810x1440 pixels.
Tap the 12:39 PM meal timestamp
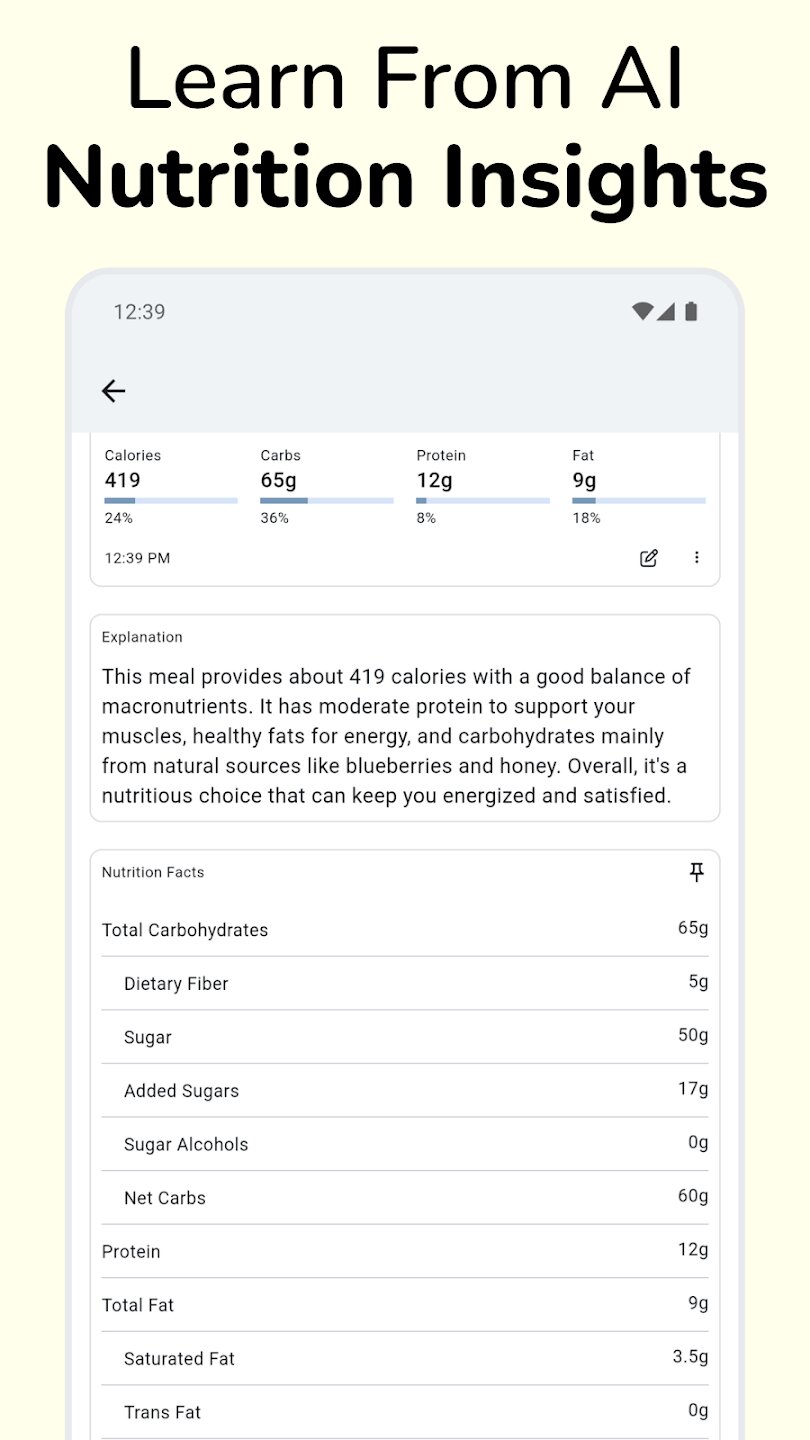(x=138, y=558)
